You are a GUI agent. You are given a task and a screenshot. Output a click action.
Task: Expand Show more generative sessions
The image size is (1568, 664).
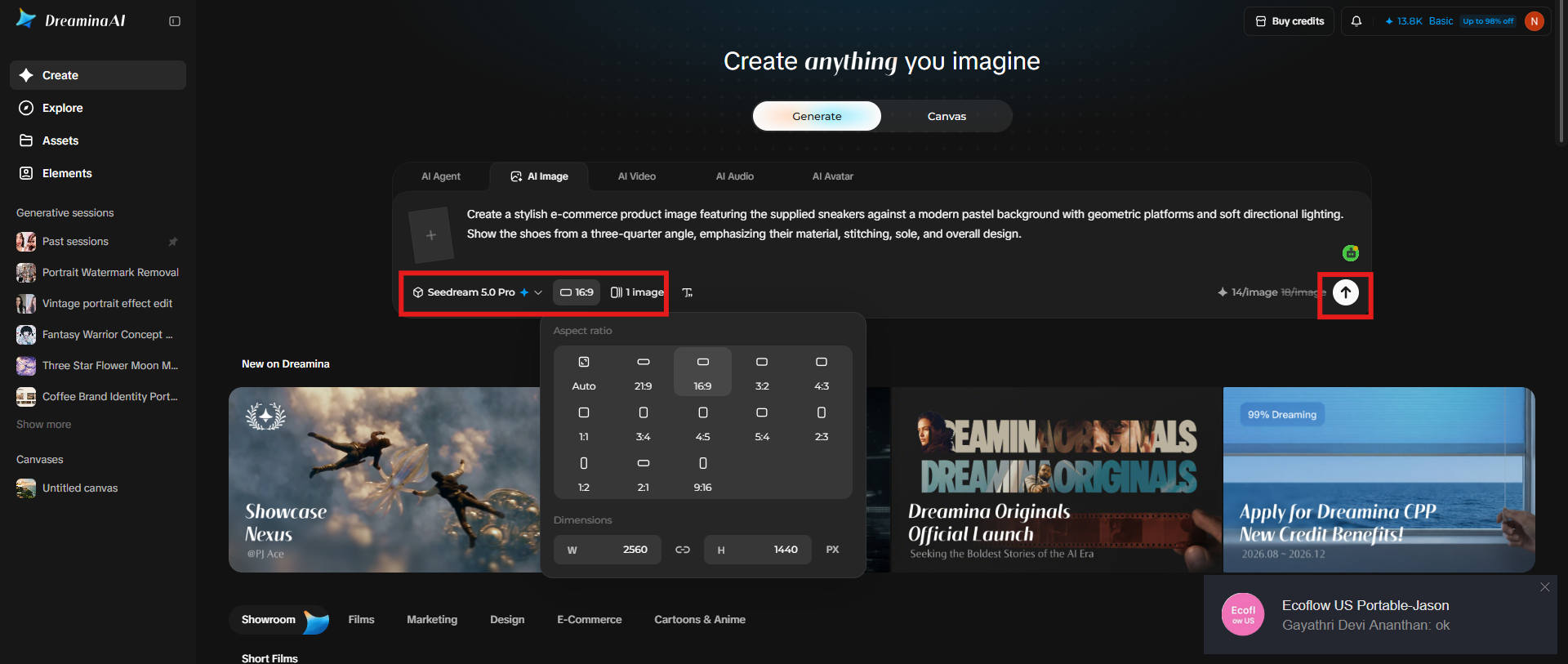click(44, 425)
